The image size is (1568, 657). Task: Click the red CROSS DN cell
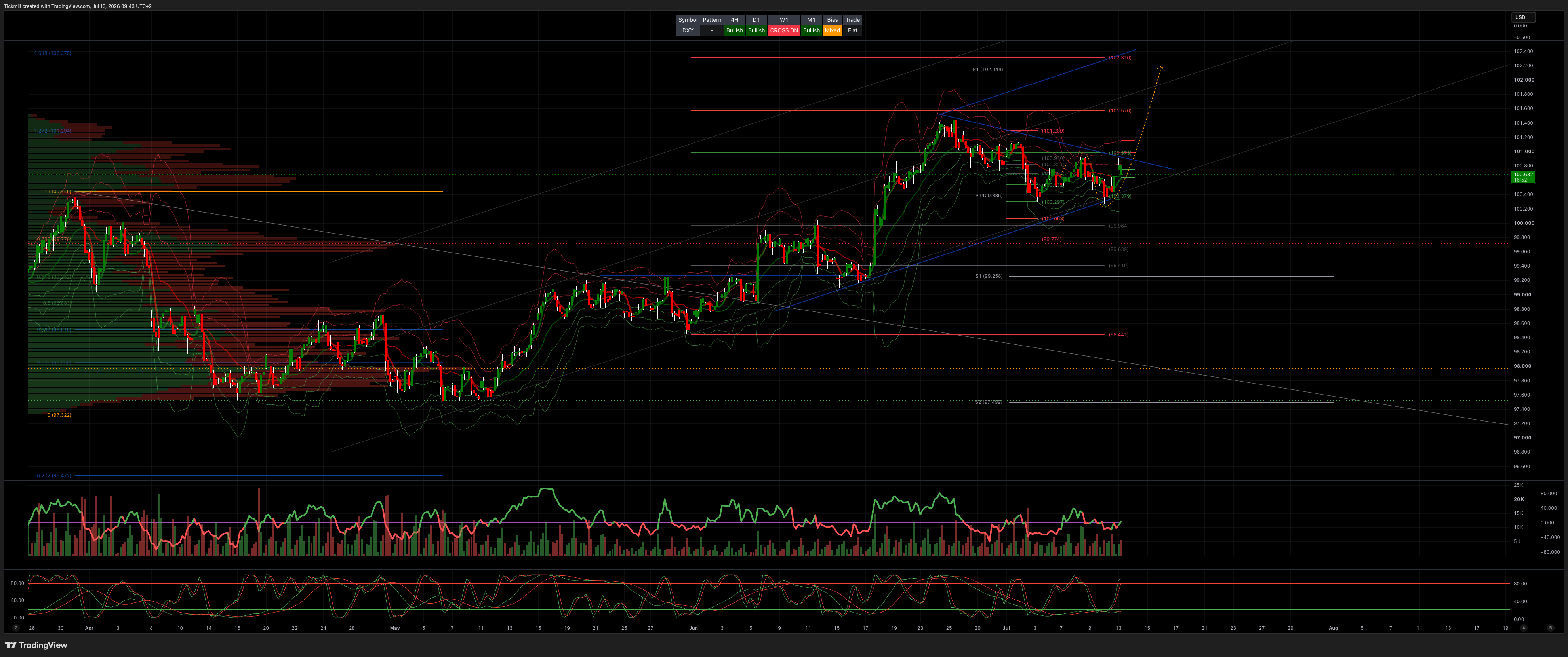tap(784, 30)
